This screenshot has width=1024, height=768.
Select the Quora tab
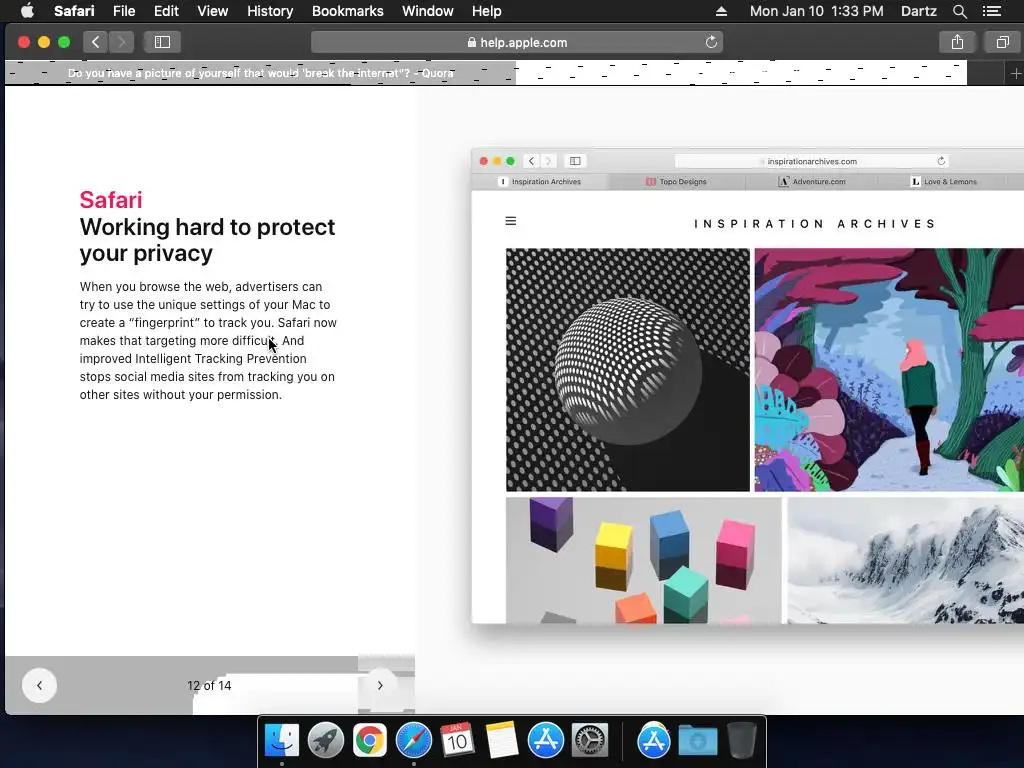[261, 73]
